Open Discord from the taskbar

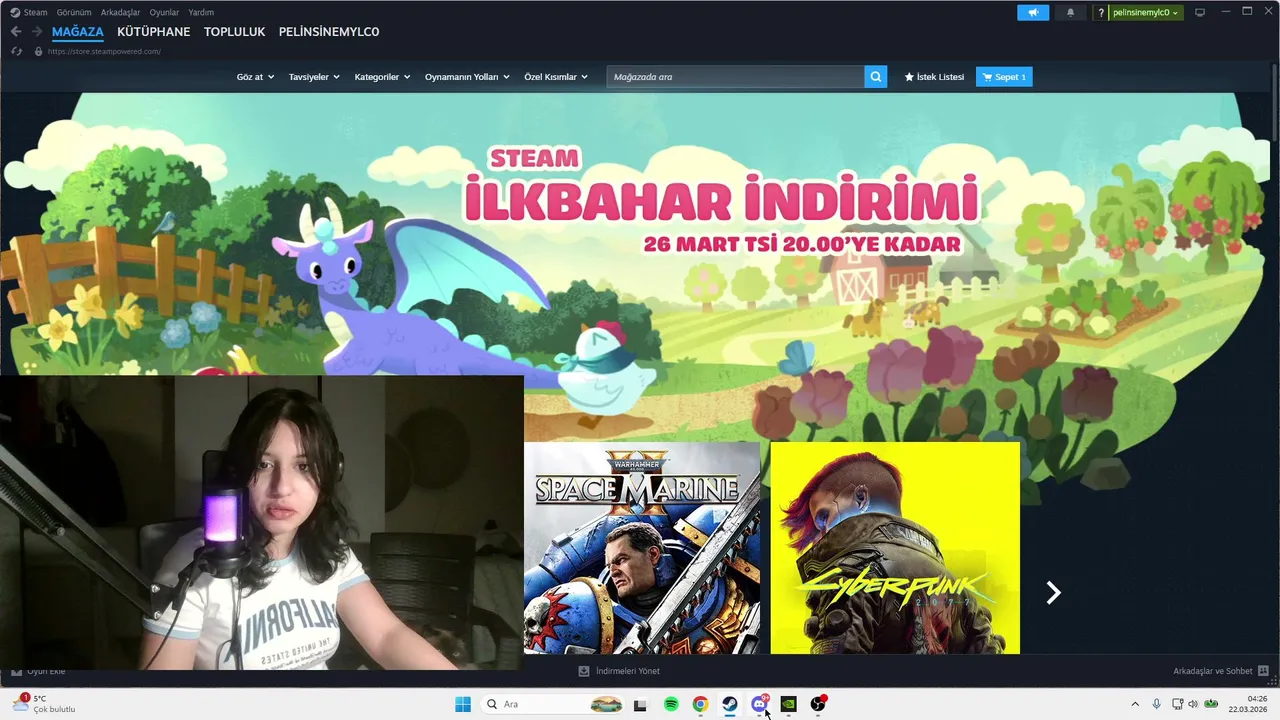click(759, 704)
